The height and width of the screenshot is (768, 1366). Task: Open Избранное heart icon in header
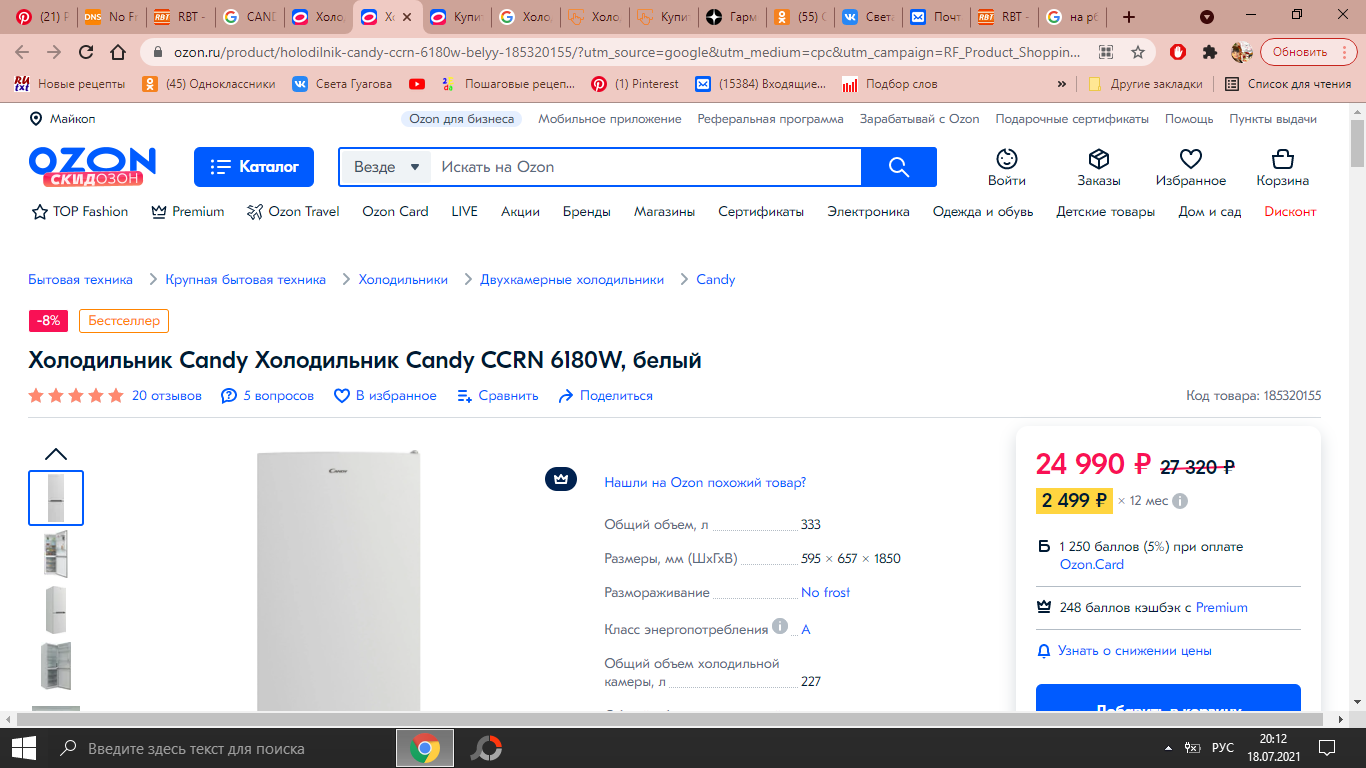tap(1190, 159)
